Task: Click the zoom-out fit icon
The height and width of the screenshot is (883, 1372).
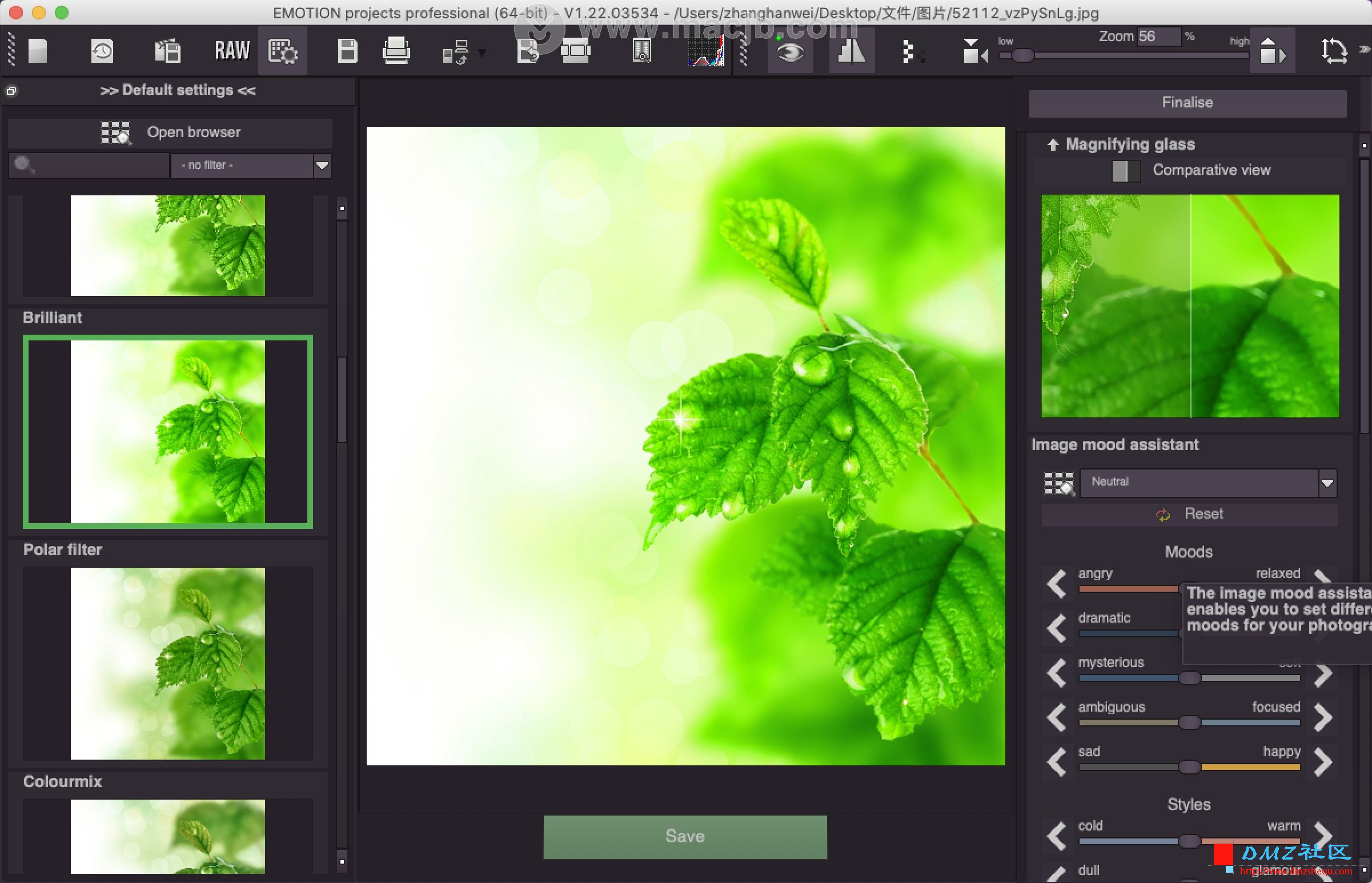Action: click(x=975, y=51)
